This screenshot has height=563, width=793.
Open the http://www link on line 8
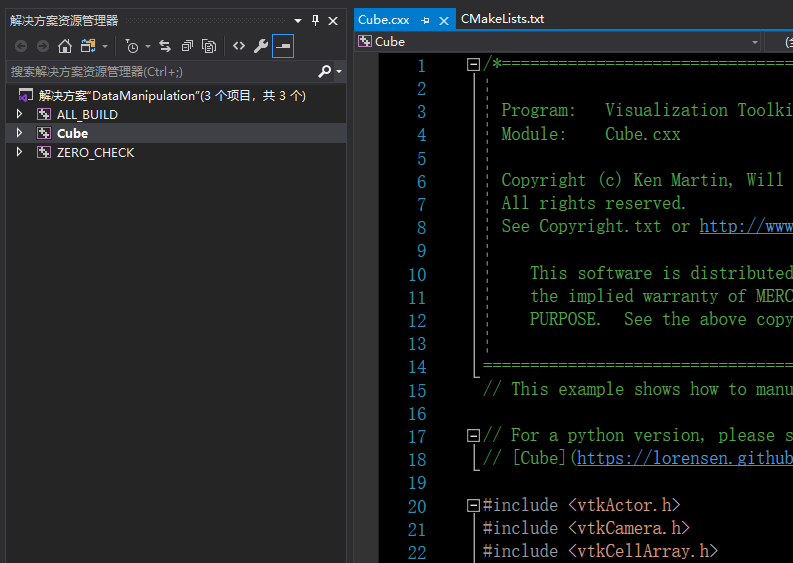point(746,226)
